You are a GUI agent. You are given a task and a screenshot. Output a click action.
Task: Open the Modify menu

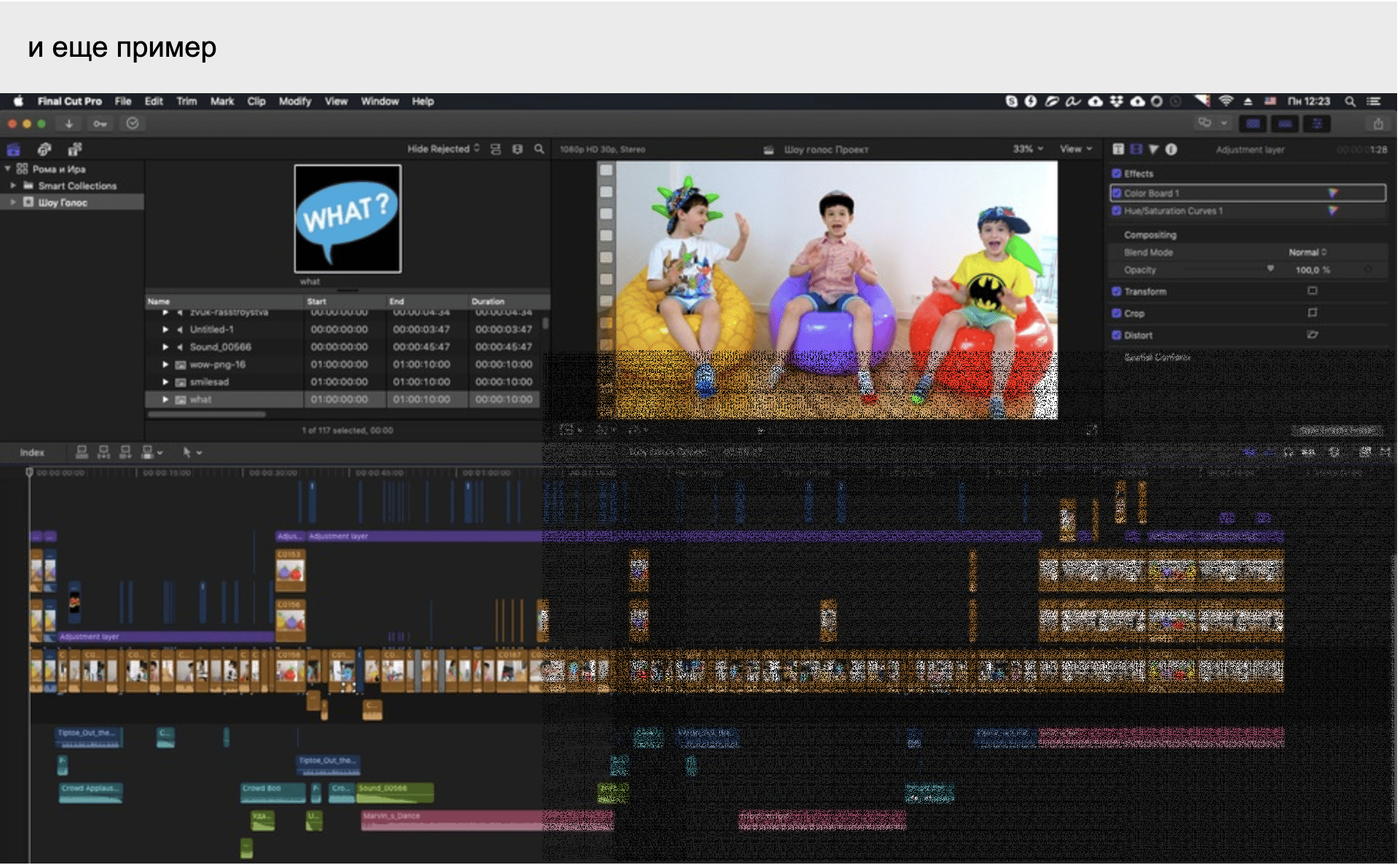[294, 102]
